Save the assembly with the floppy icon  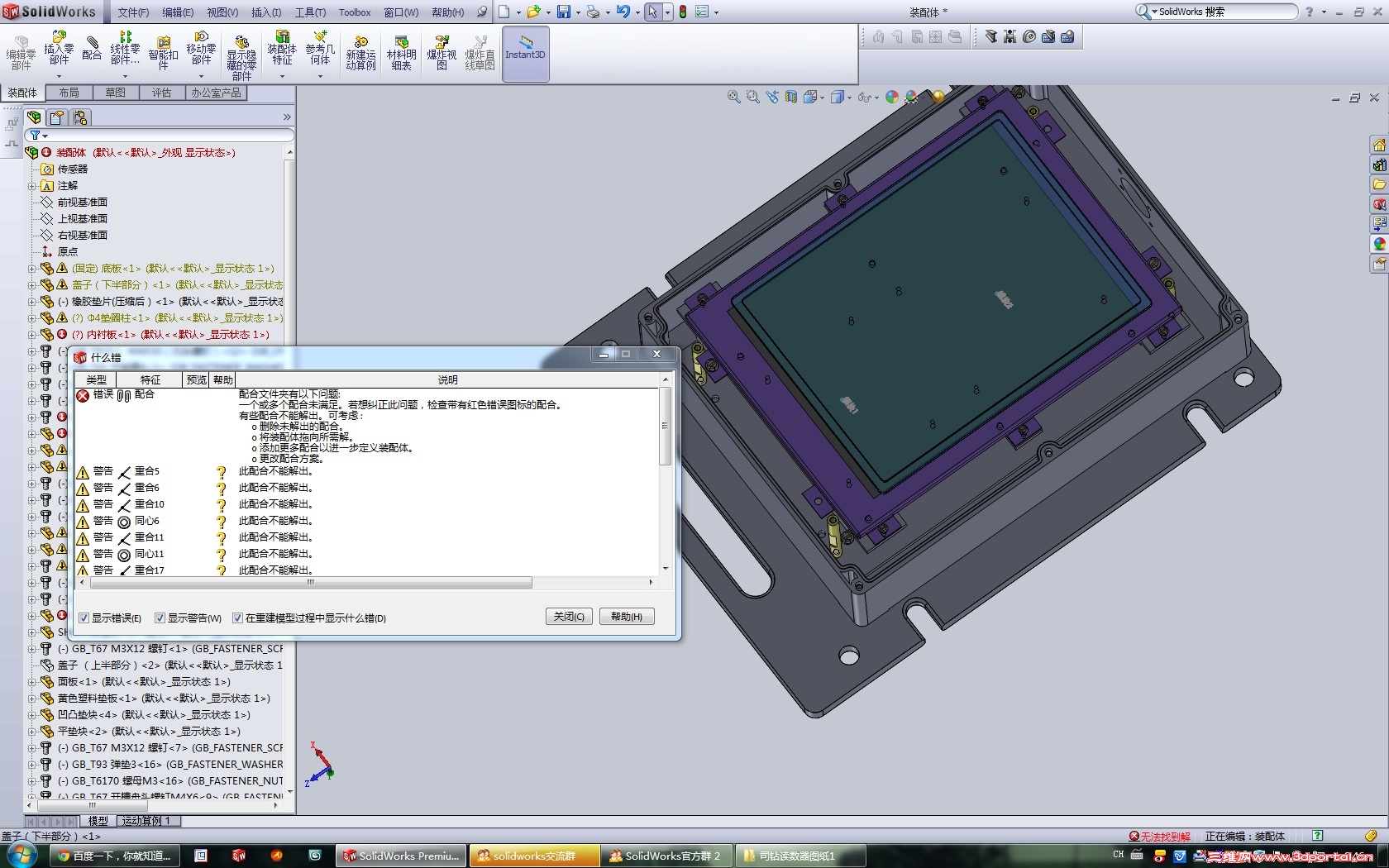coord(563,12)
